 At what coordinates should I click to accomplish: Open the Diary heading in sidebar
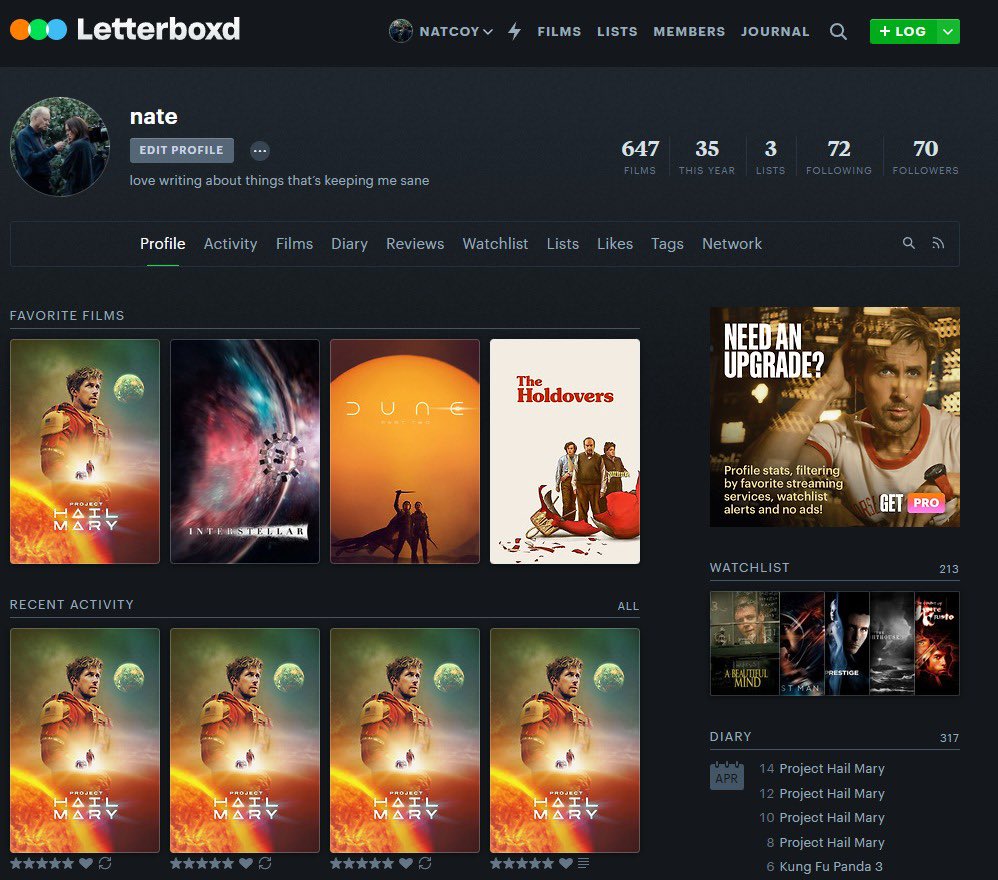(731, 736)
